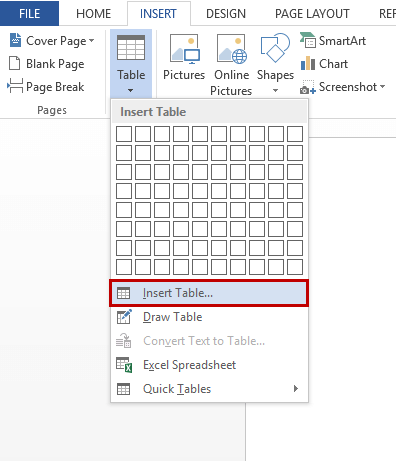Click the Page Break icon
This screenshot has height=461, width=396.
click(15, 86)
